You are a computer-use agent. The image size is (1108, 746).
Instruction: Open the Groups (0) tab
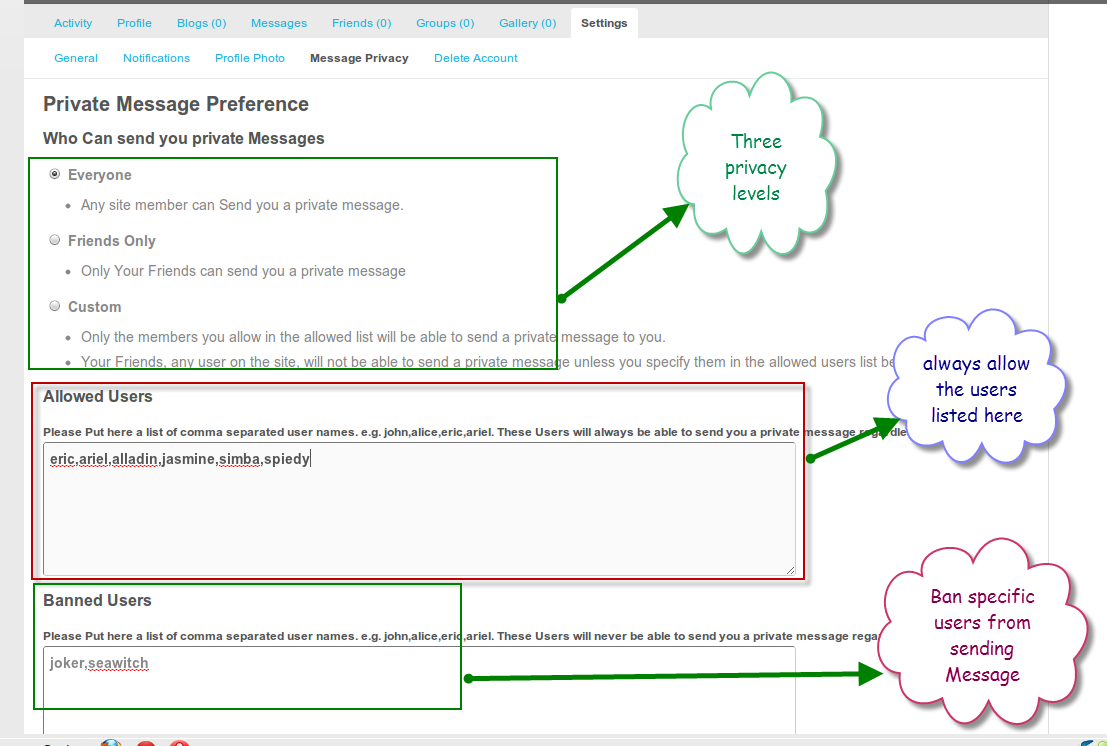coord(444,22)
